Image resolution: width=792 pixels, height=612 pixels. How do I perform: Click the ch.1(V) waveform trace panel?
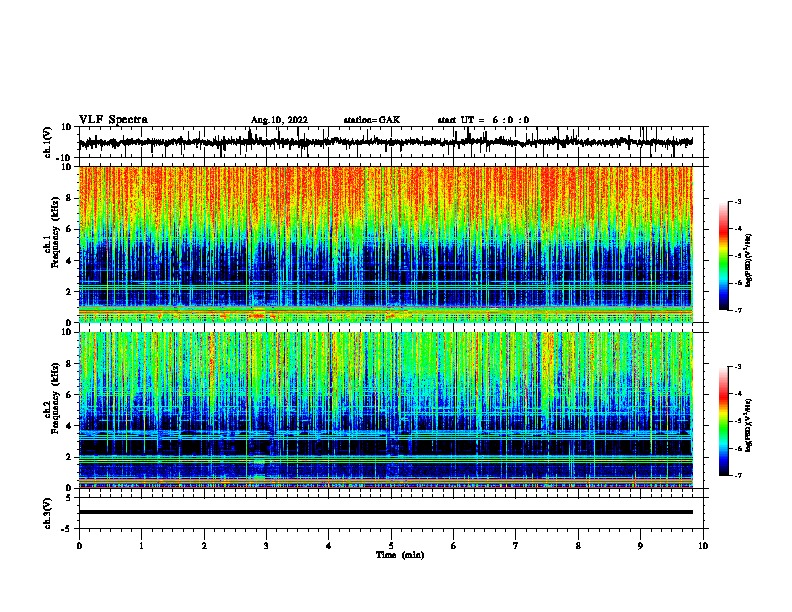[x=391, y=142]
